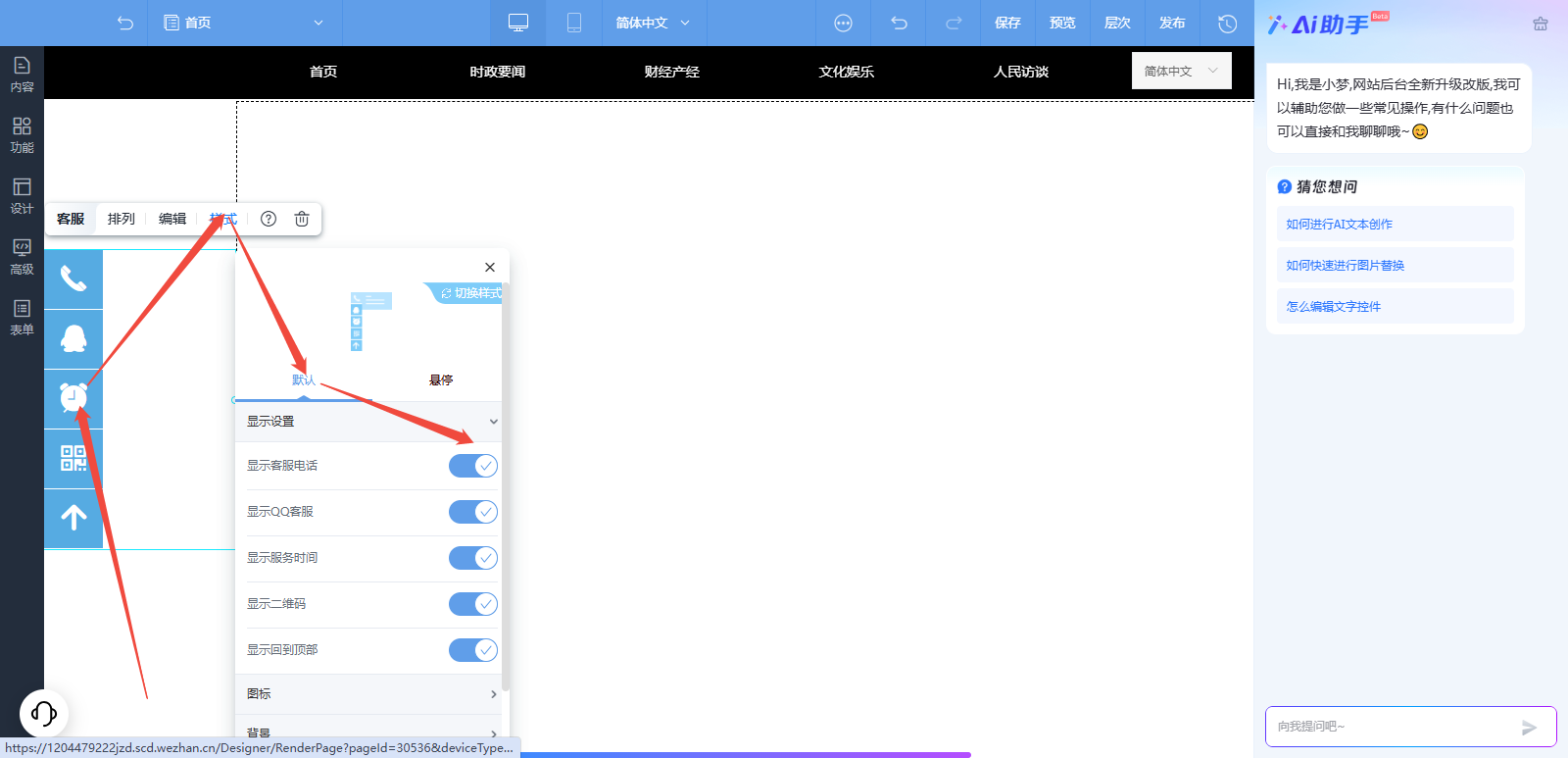Click the 层次 layers button
Viewport: 1568px width, 758px height.
point(1117,23)
